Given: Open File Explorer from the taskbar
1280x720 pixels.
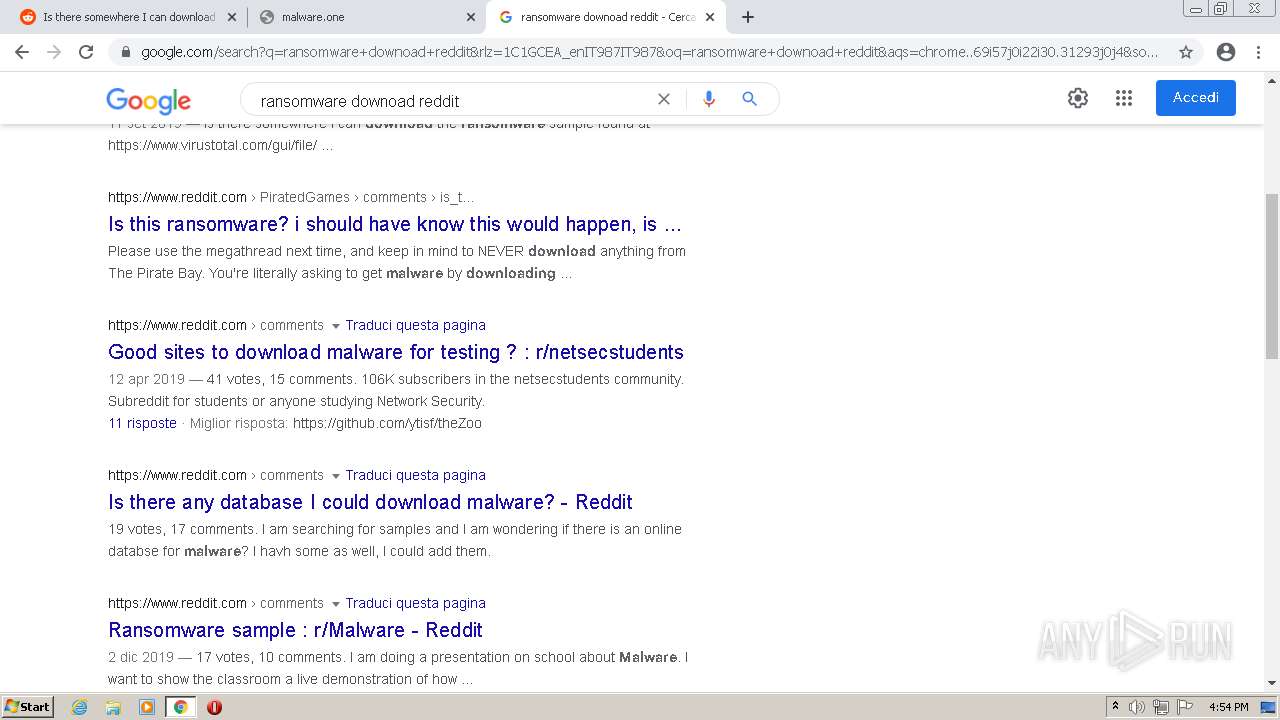Looking at the screenshot, I should (x=113, y=707).
